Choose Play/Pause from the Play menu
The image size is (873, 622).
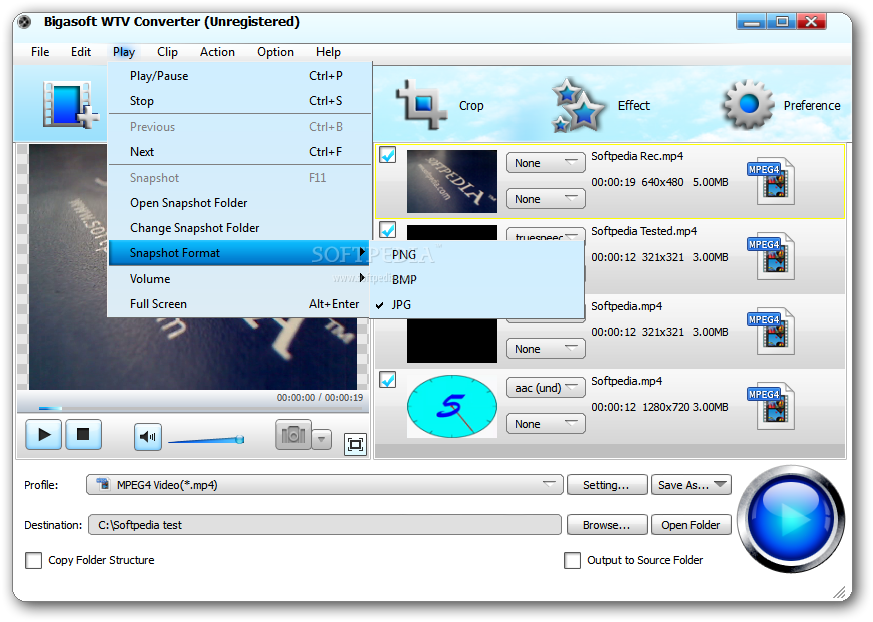tap(239, 76)
